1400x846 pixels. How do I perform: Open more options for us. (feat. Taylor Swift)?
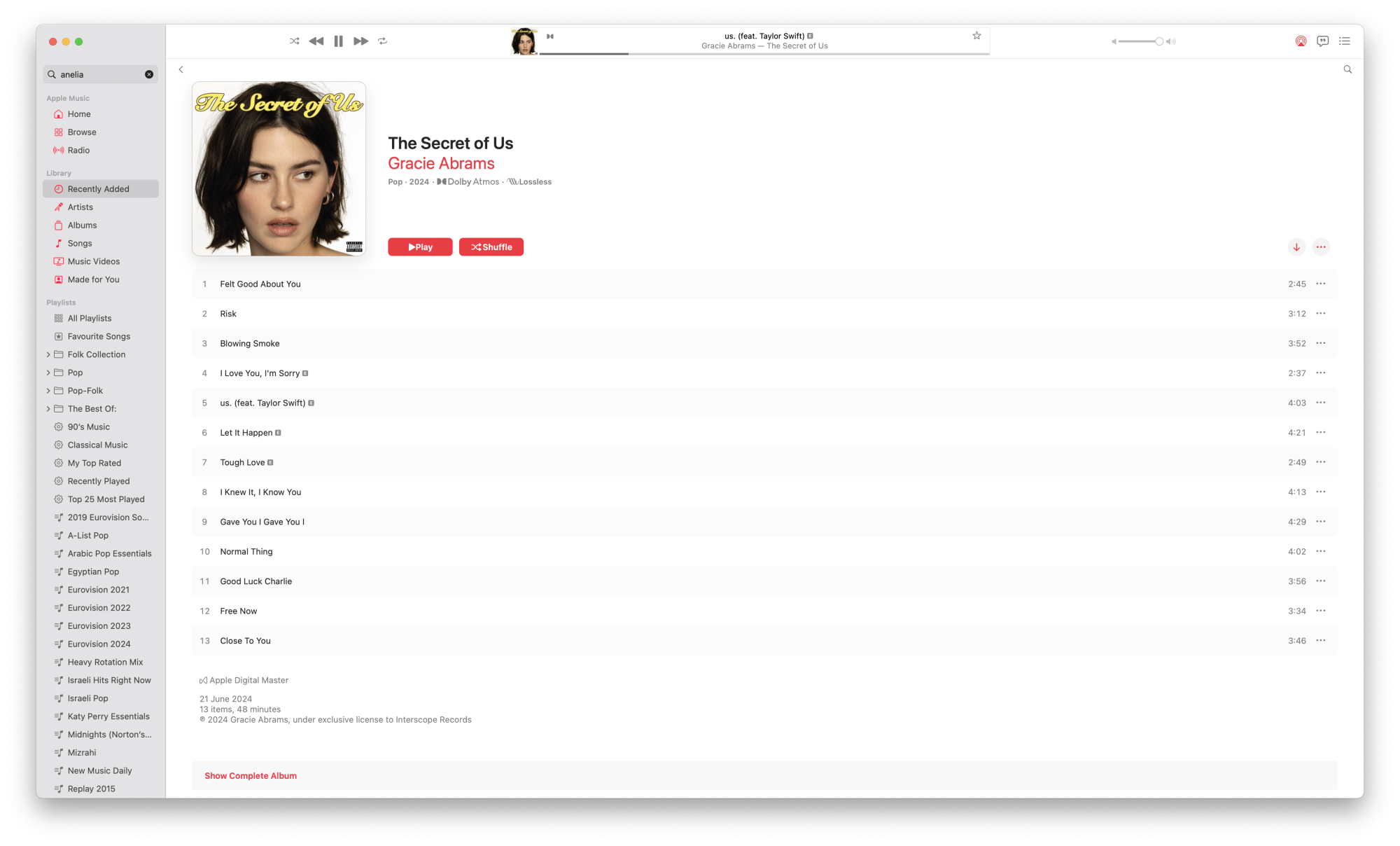[1321, 403]
